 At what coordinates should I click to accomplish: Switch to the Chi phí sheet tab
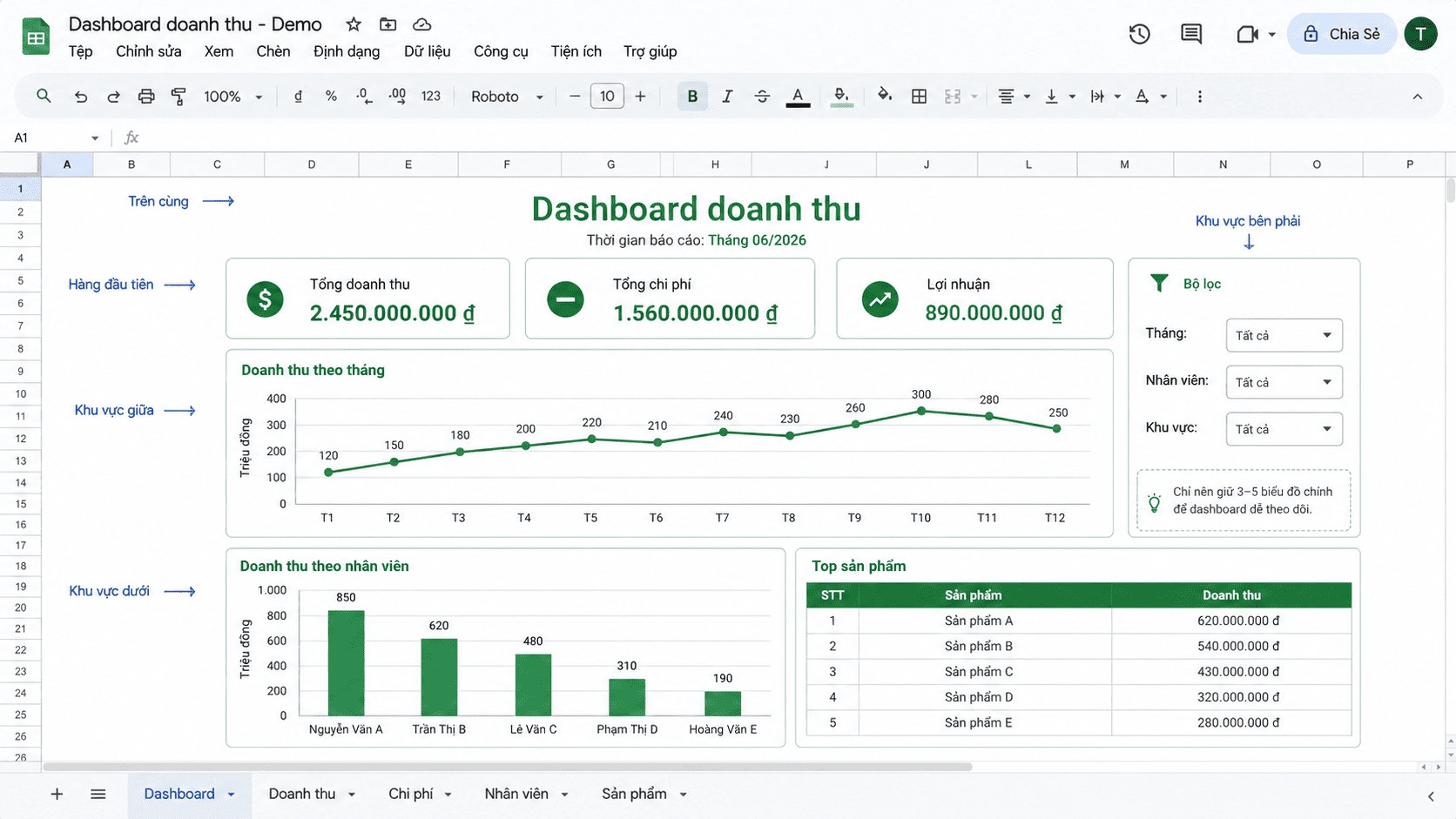tap(410, 794)
